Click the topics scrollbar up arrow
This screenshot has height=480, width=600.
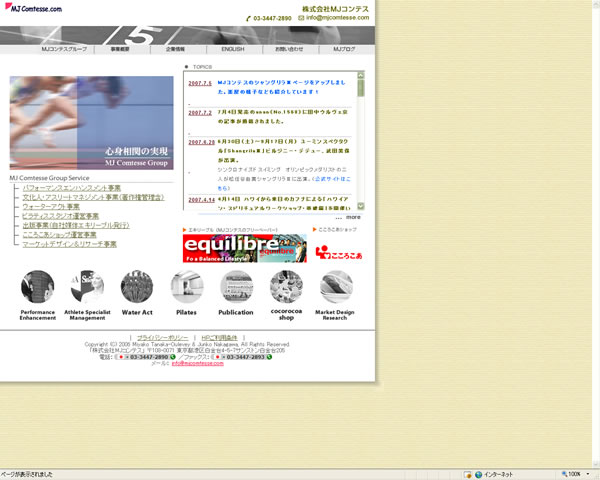tap(360, 76)
